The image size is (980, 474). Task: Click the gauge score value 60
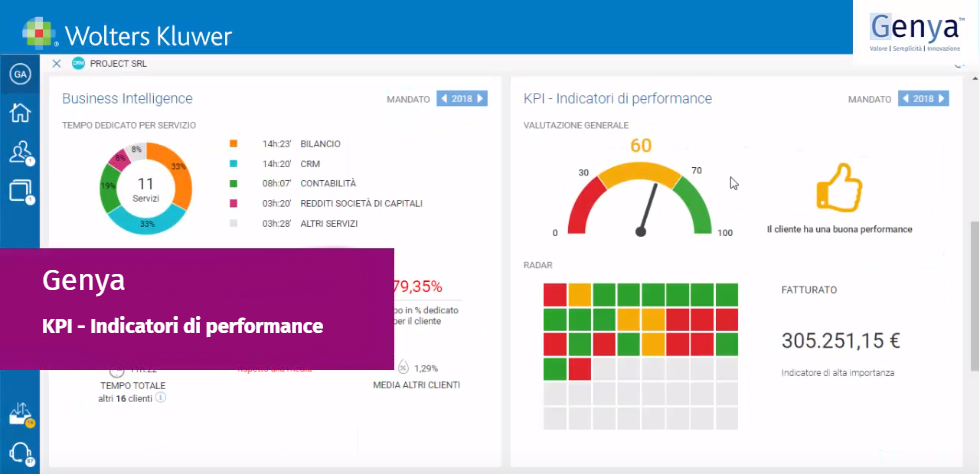coord(641,146)
